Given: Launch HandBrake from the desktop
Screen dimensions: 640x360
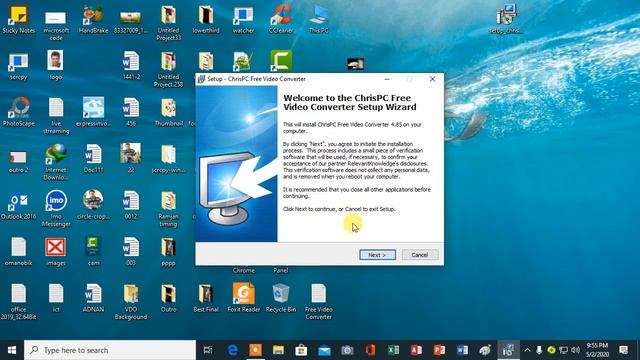Looking at the screenshot, I should coord(93,20).
